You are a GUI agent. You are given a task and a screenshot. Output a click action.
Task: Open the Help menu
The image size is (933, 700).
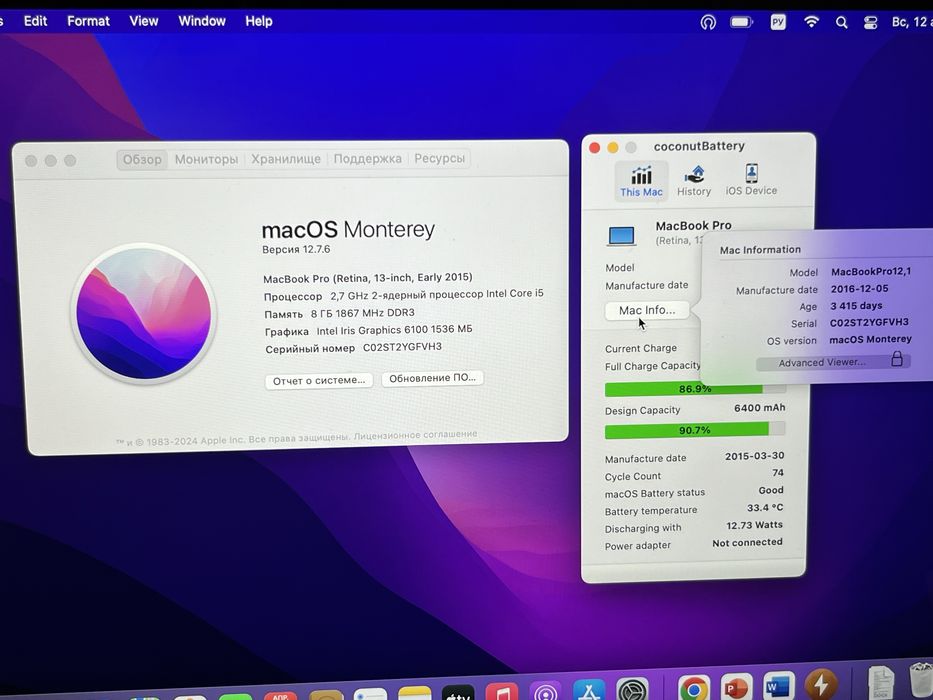pyautogui.click(x=259, y=21)
